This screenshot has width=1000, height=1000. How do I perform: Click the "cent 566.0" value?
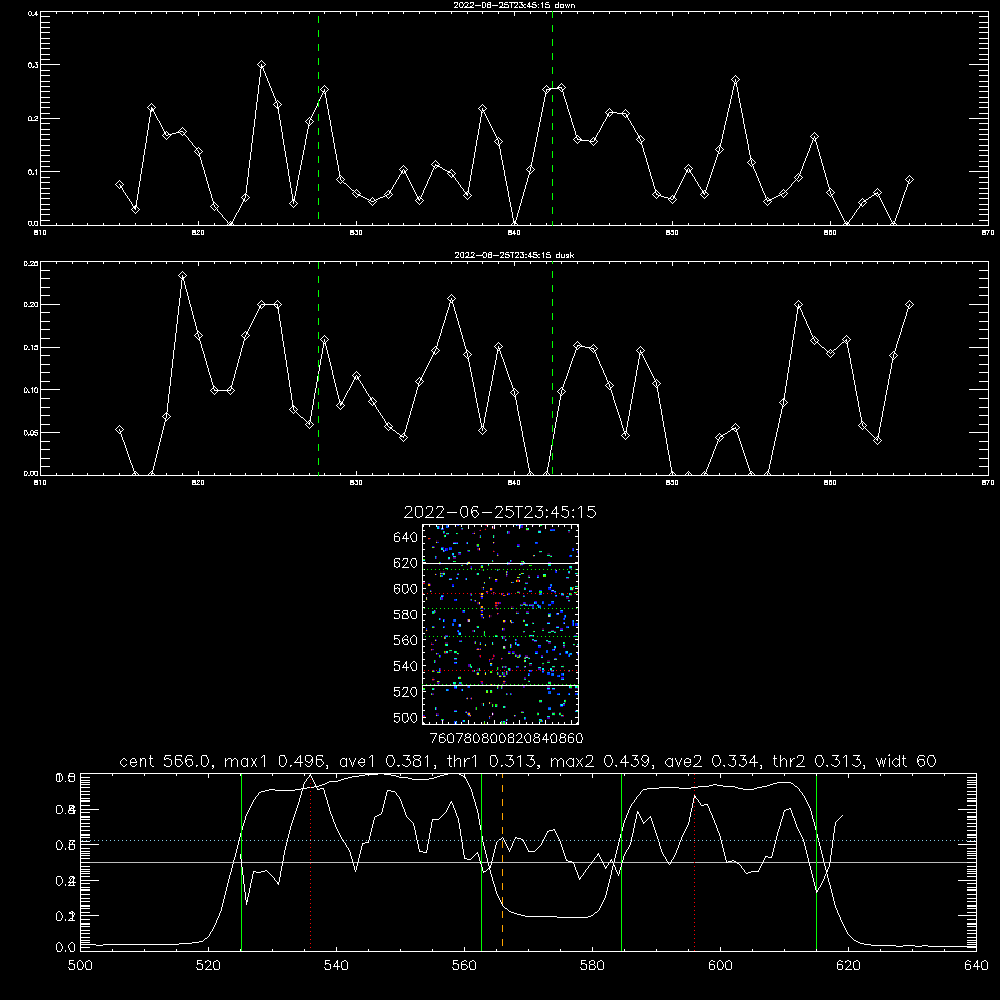[x=165, y=761]
